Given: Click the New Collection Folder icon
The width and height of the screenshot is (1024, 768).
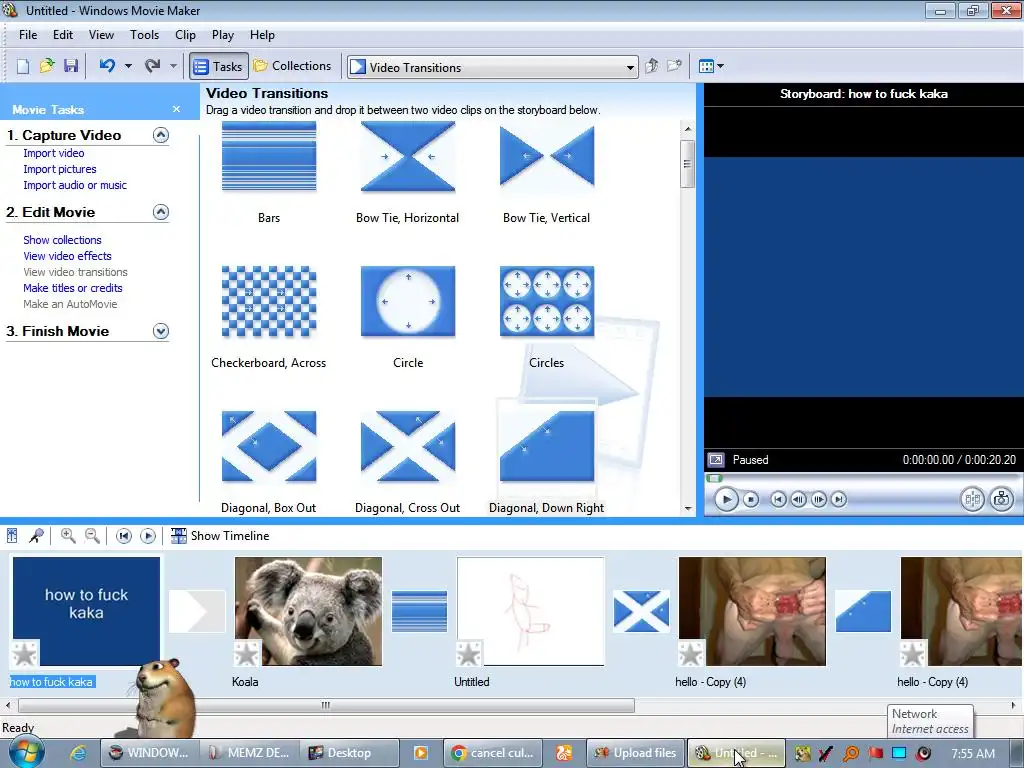Looking at the screenshot, I should coord(674,66).
